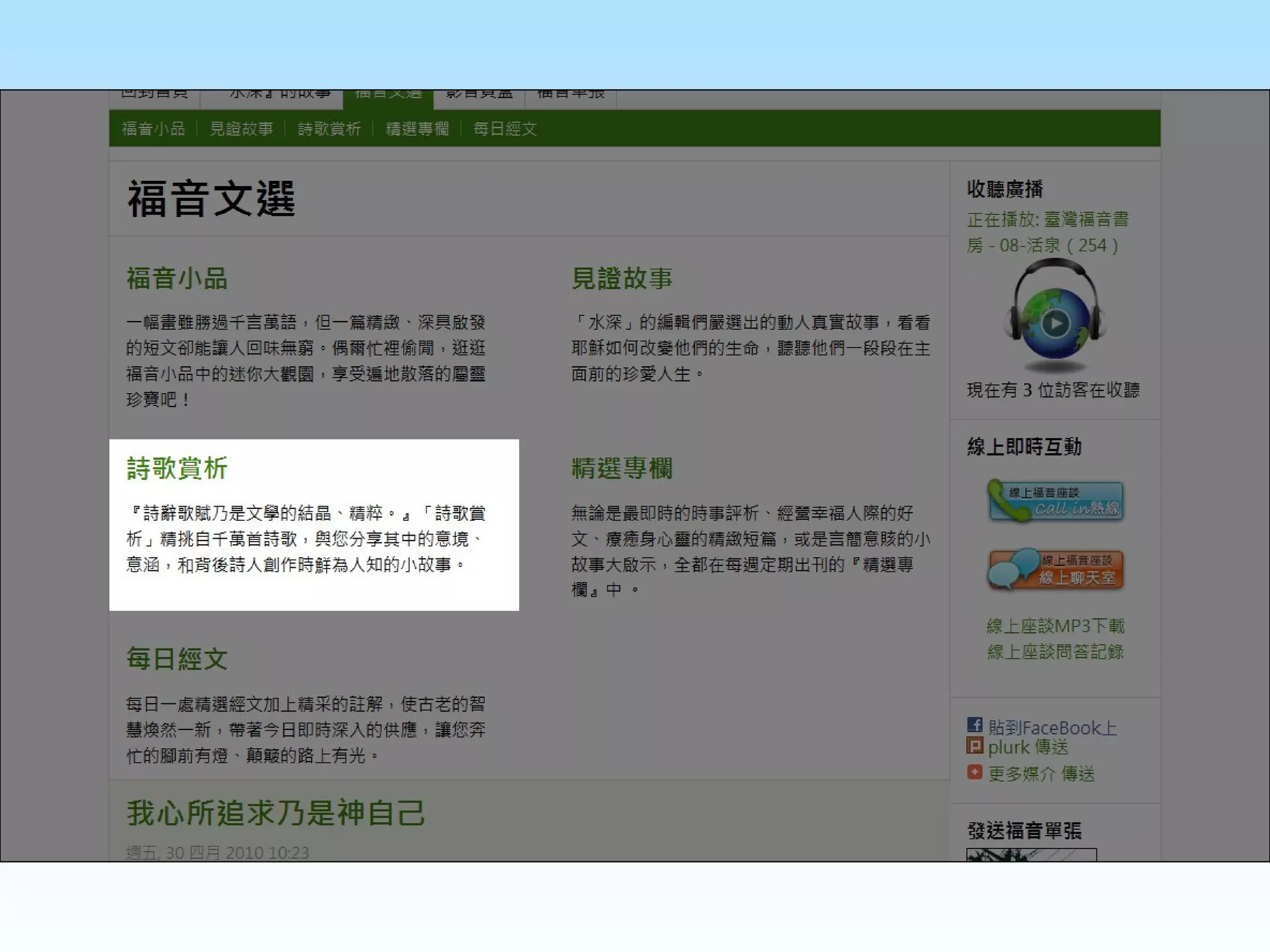Image resolution: width=1270 pixels, height=952 pixels.
Task: Click the red plus more media icon
Action: (x=974, y=772)
